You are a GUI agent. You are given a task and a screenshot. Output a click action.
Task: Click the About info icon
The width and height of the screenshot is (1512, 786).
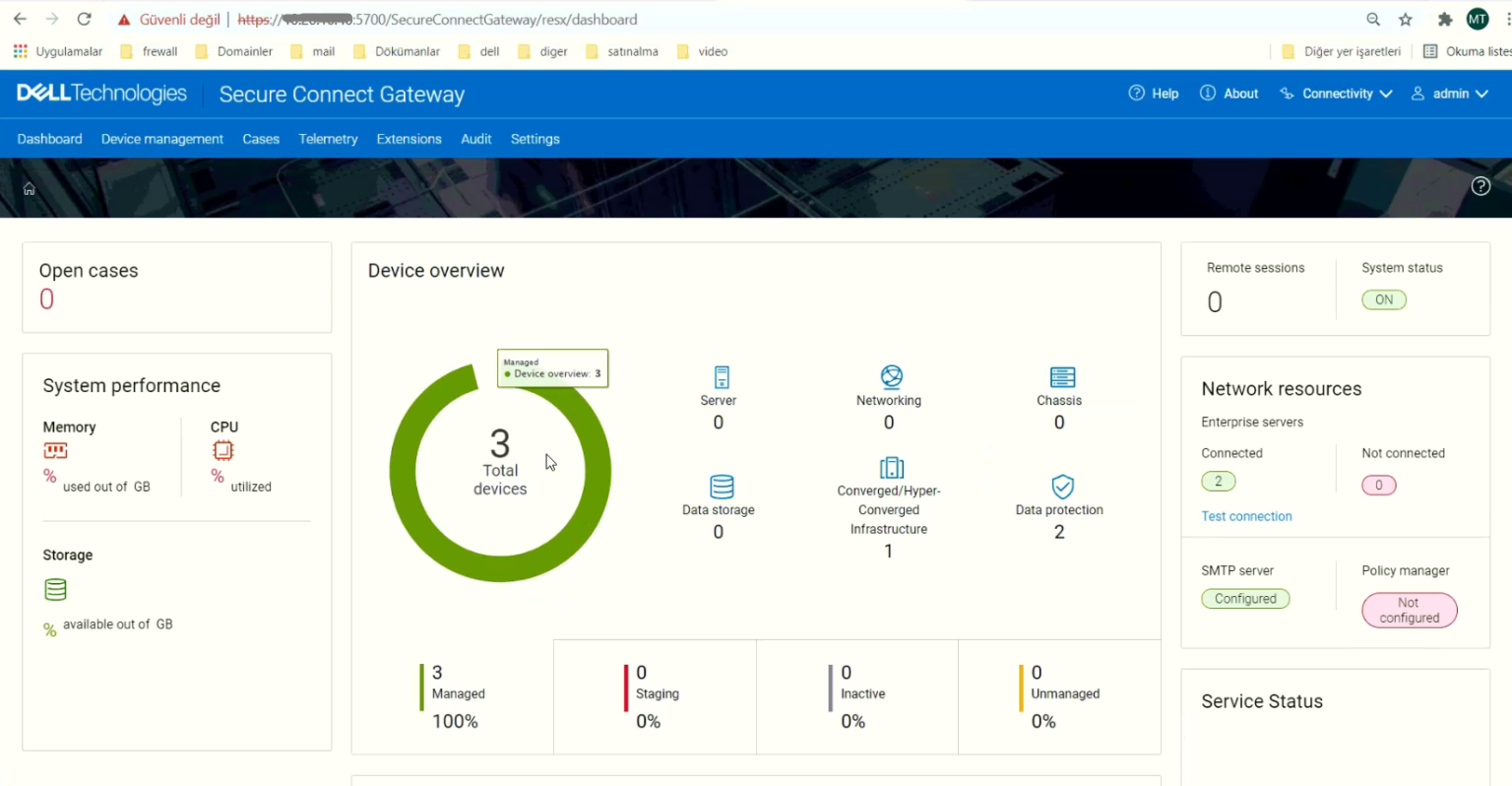[x=1208, y=93]
